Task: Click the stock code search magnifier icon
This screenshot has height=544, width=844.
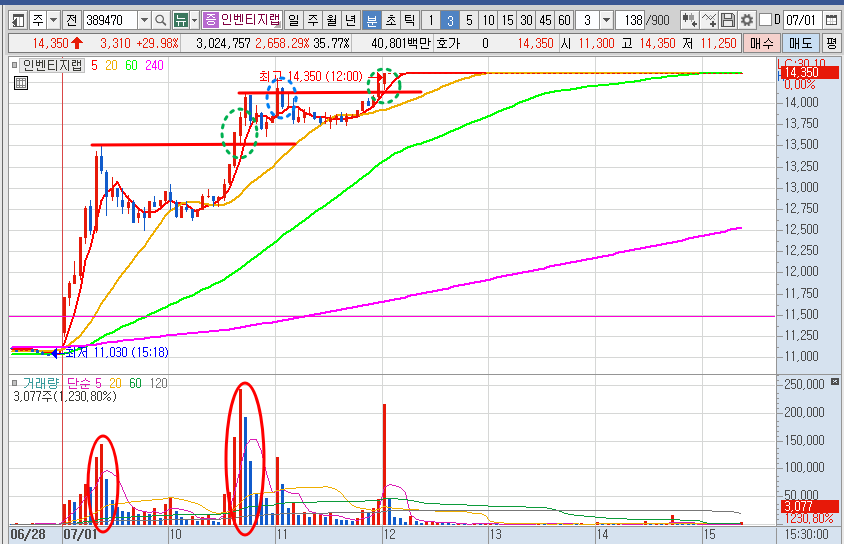Action: 160,20
